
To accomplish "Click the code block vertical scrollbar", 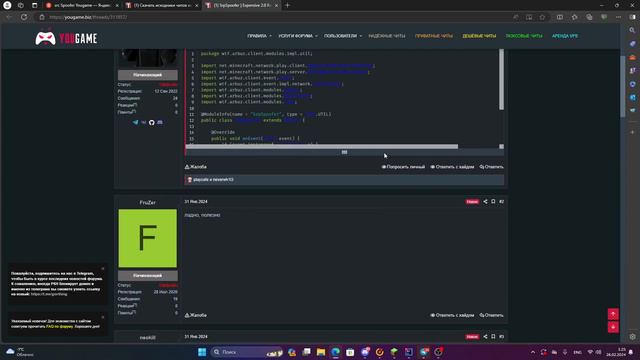I will 501,80.
